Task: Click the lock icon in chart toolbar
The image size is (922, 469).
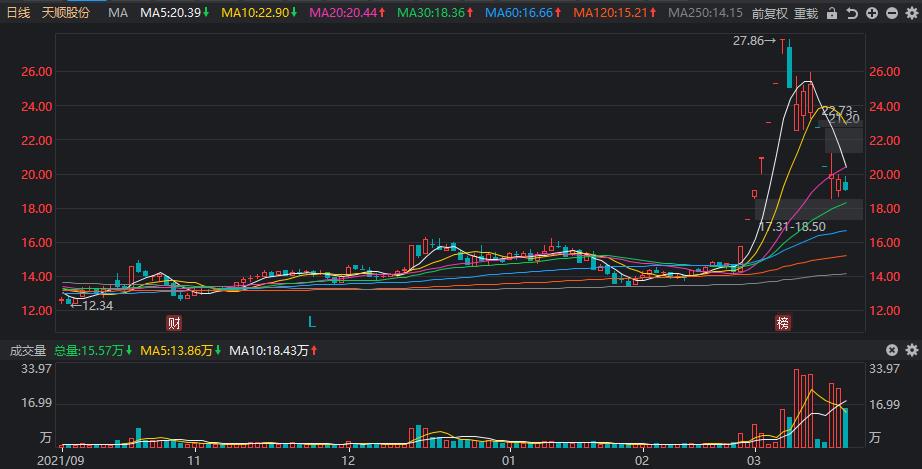Action: tap(834, 13)
